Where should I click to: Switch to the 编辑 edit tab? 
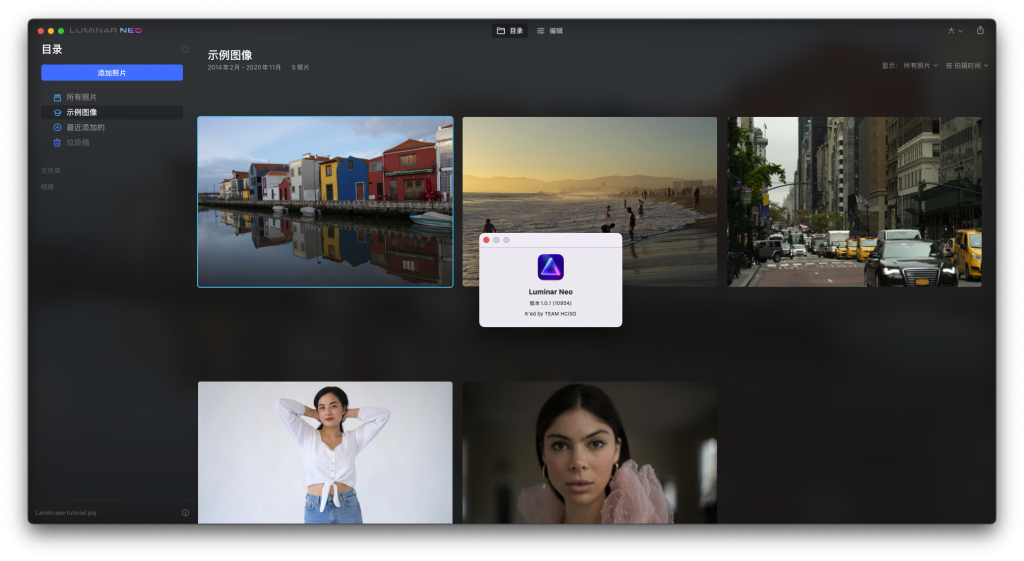click(x=550, y=31)
